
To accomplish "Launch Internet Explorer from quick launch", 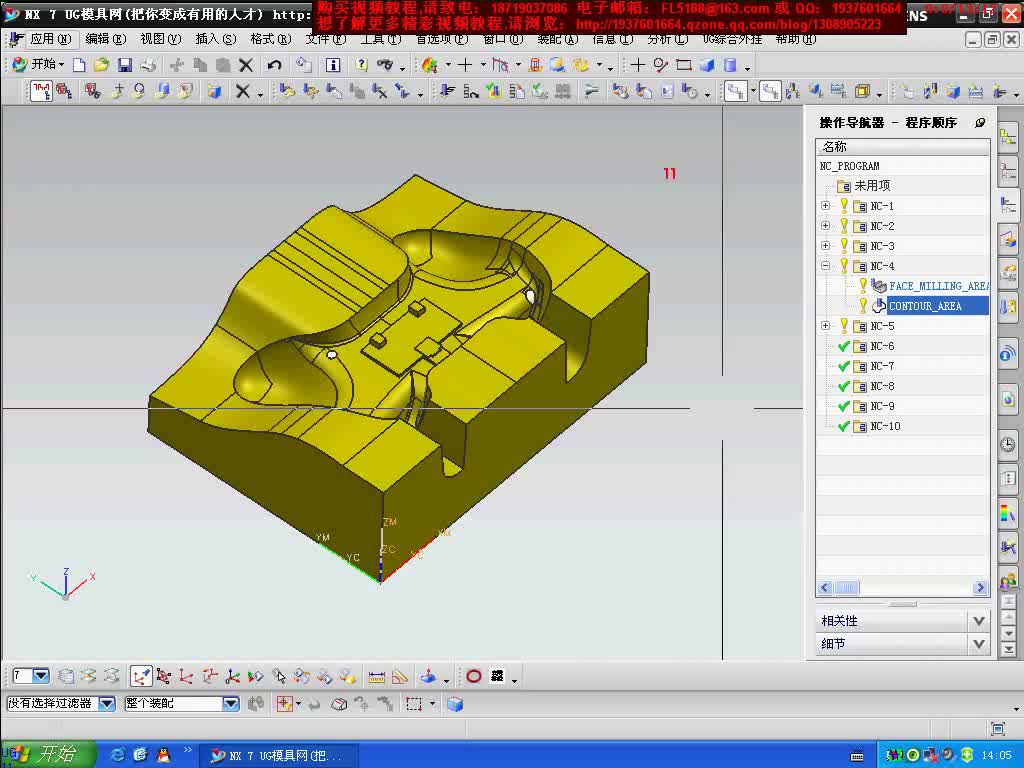I will pyautogui.click(x=118, y=755).
